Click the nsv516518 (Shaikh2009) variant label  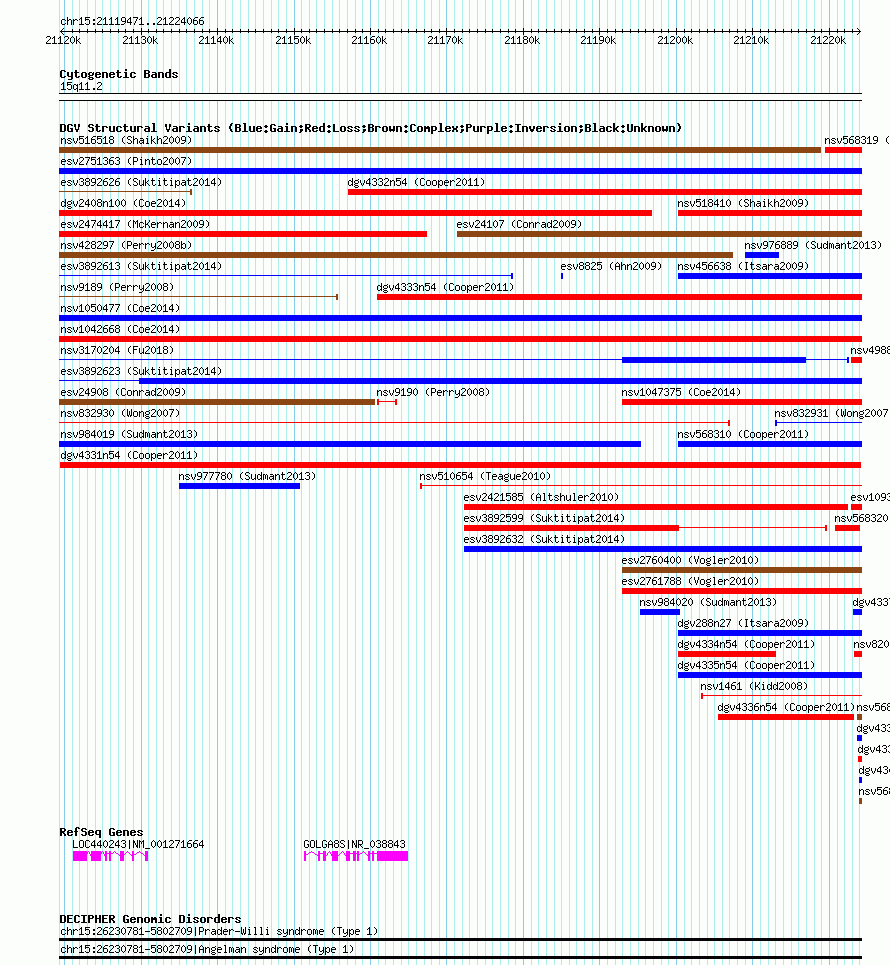click(126, 140)
